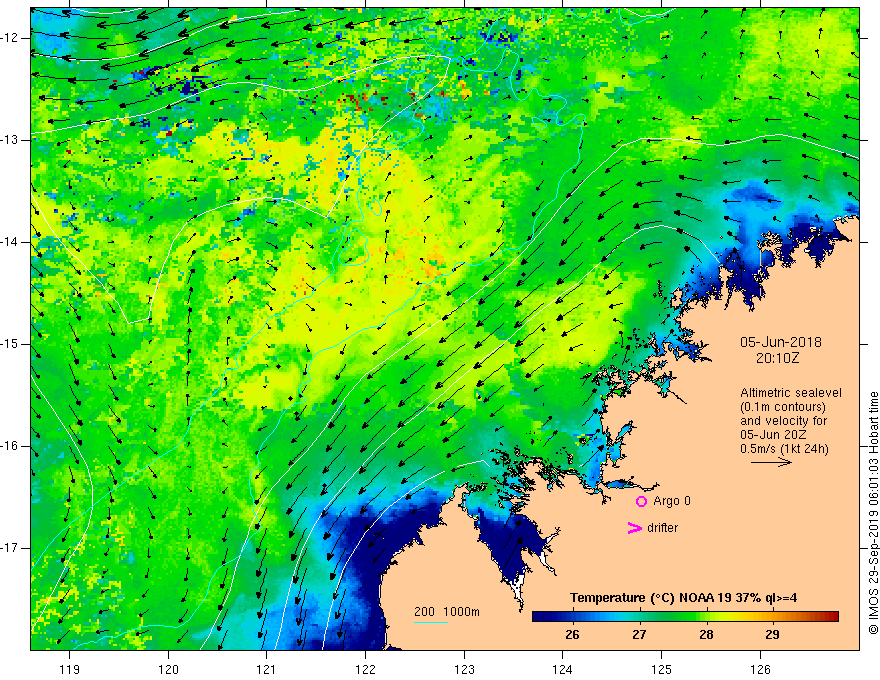Viewport: 880px width, 680px height.
Task: Click the magenta drifter arrowhead legend symbol
Action: 634,528
